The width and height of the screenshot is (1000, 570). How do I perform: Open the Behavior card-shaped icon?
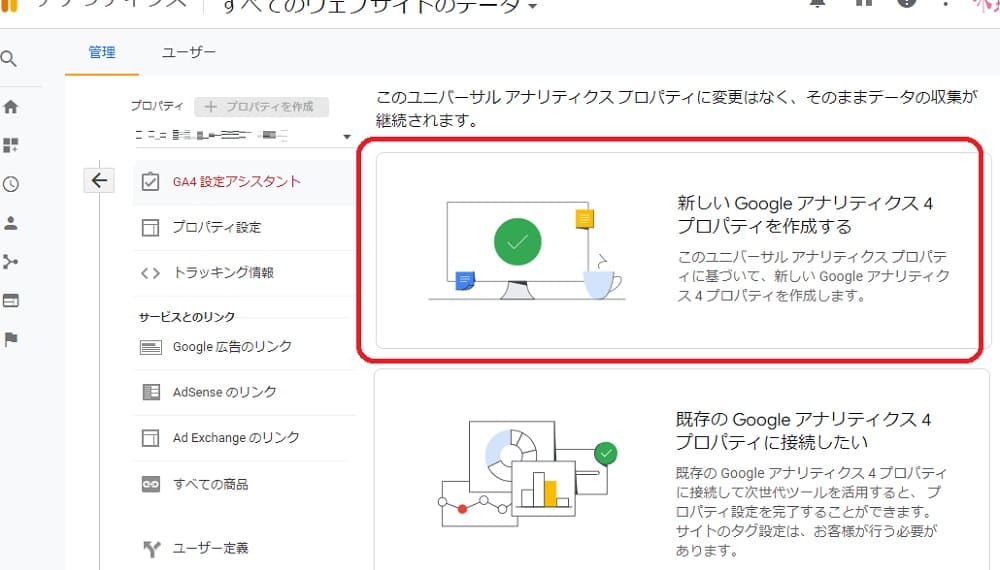[x=10, y=300]
